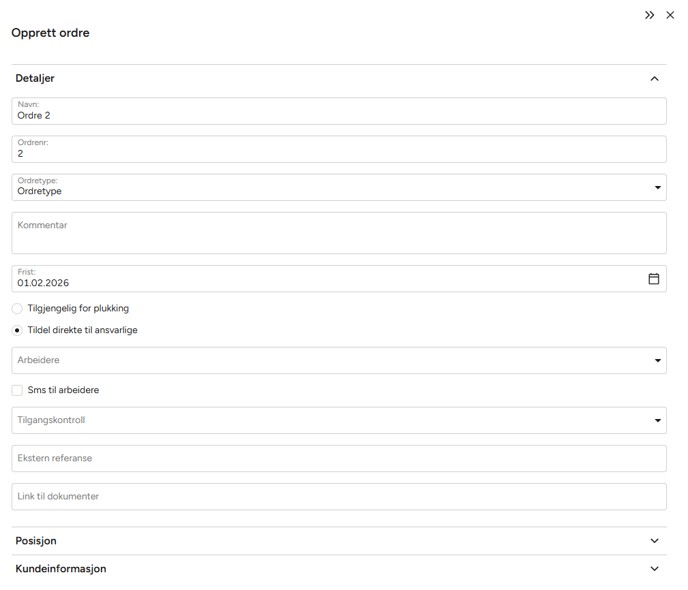Viewport: 688px width, 590px height.
Task: Click the Ordrenr input field
Action: point(339,153)
